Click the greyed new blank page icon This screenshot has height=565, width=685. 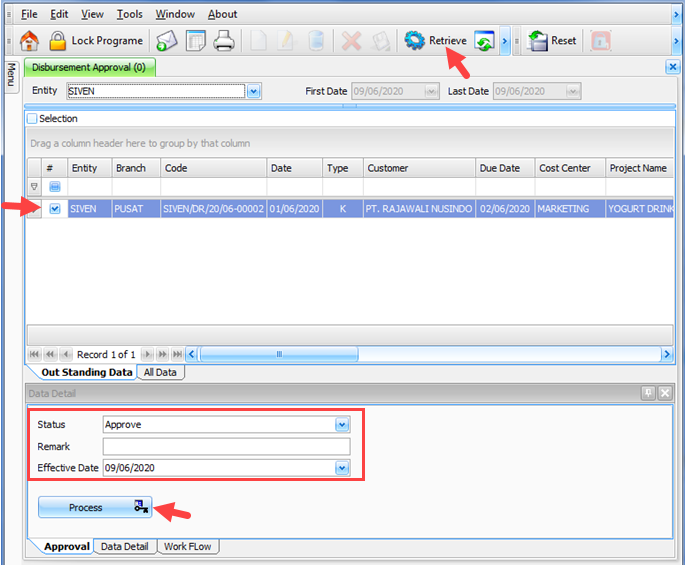pyautogui.click(x=259, y=41)
